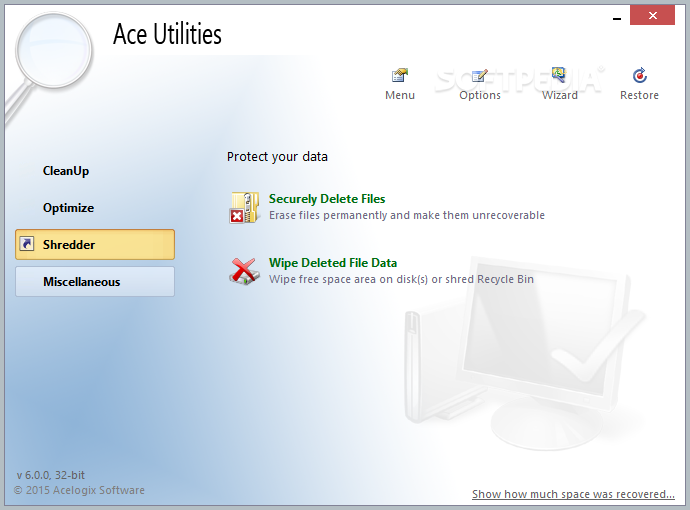Image resolution: width=690 pixels, height=510 pixels.
Task: Click the Wizard label text
Action: click(559, 95)
